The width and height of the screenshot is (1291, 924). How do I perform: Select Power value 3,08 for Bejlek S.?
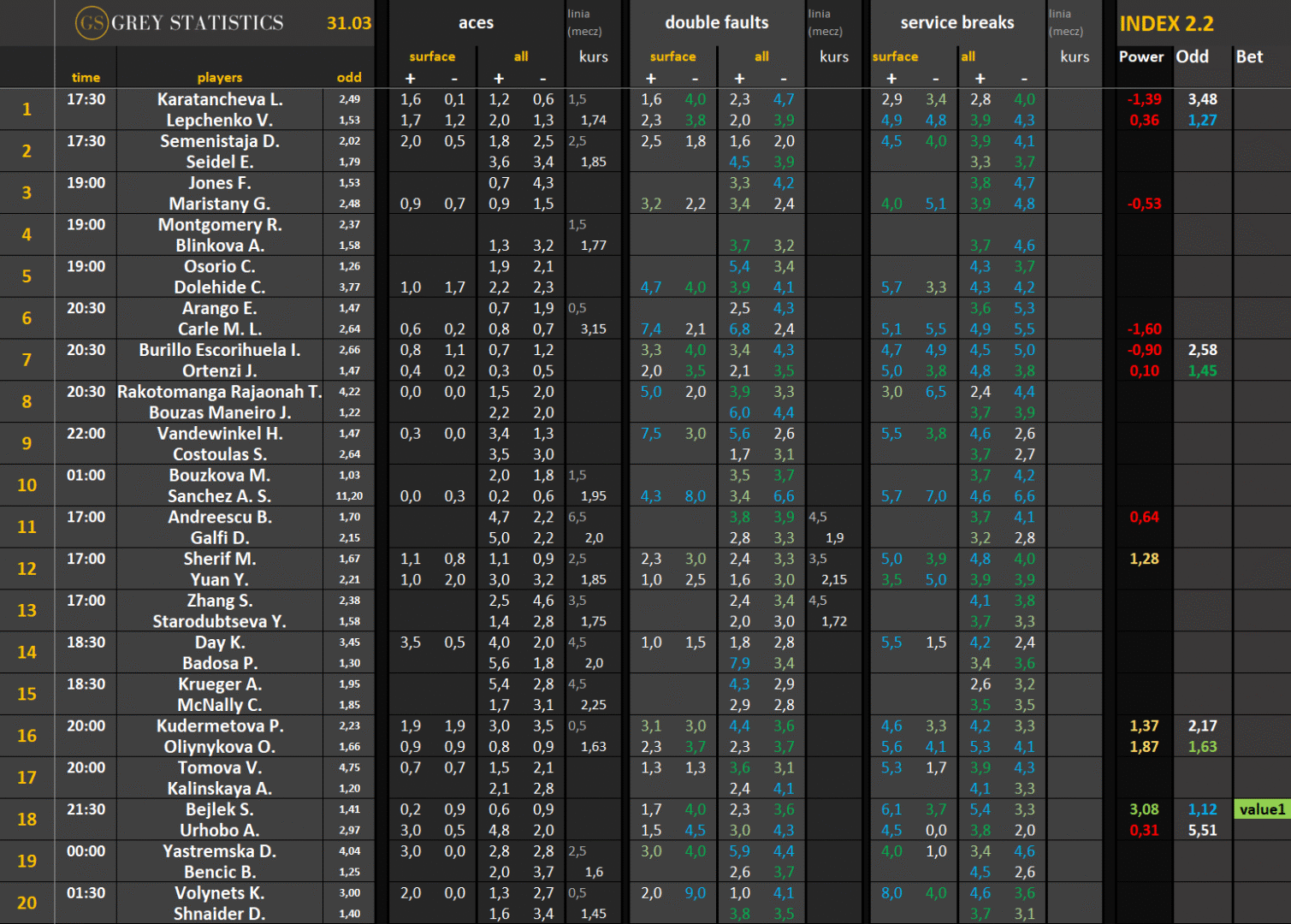click(x=1144, y=809)
